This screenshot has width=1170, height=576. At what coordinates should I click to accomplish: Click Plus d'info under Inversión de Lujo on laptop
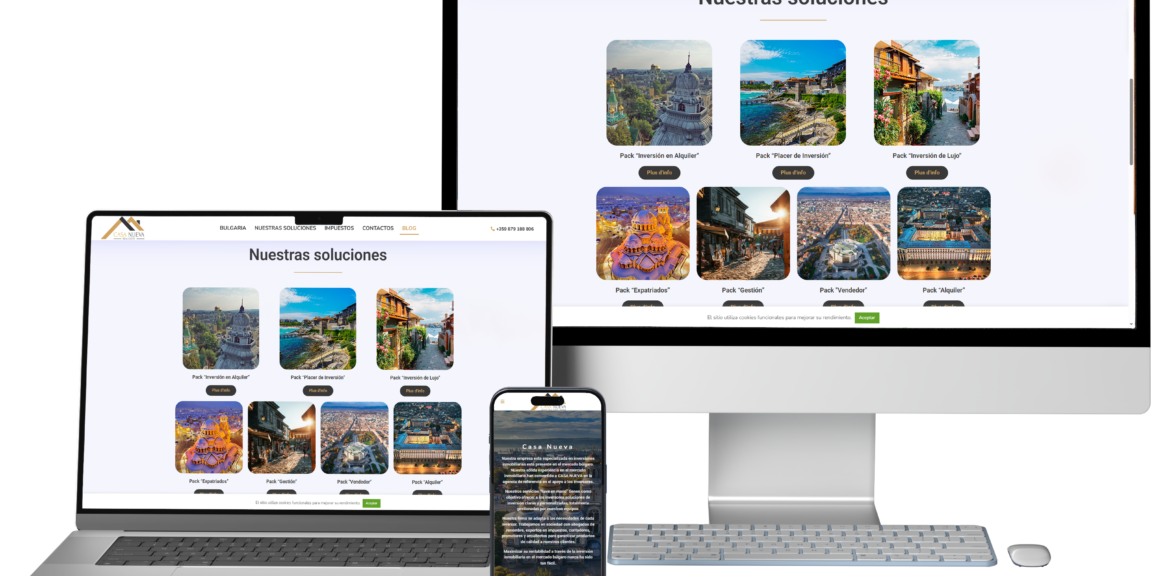(415, 390)
